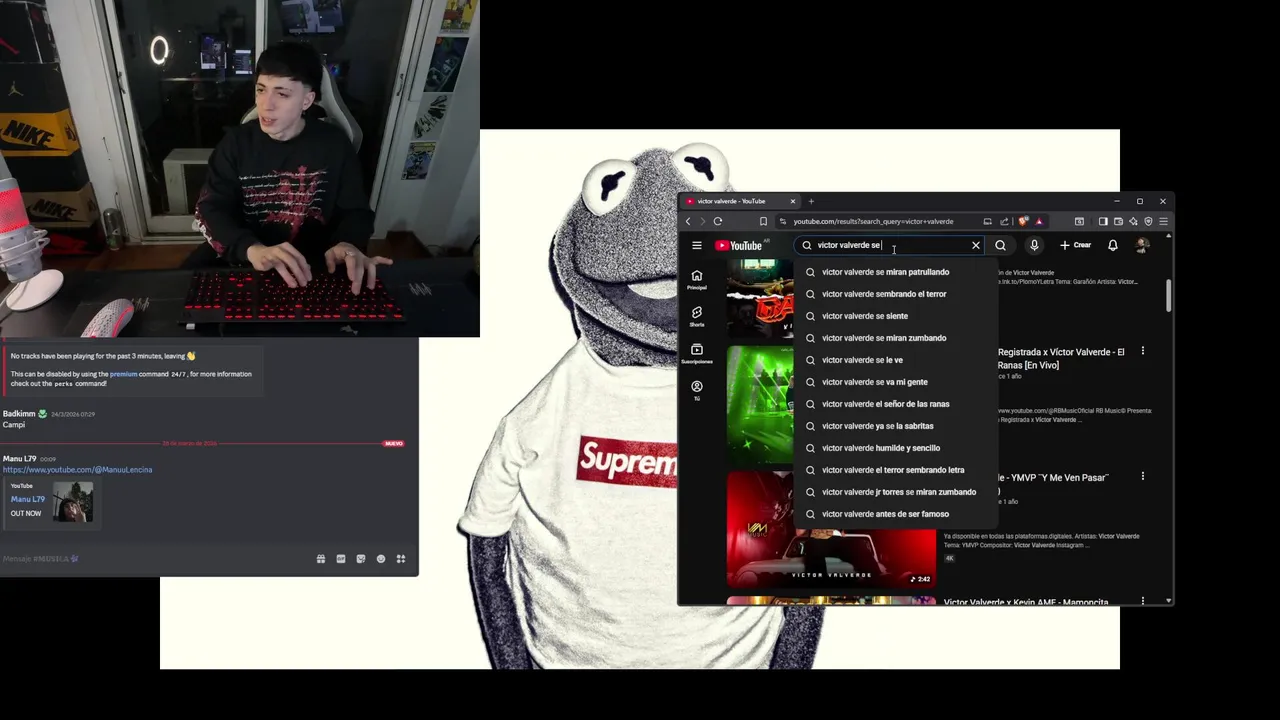Click the YouTube logo
This screenshot has width=1280, height=720.
pos(739,245)
